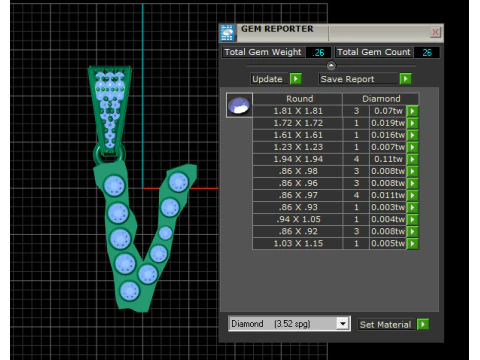
Task: Click the 0.003tw weight value
Action: [388, 207]
